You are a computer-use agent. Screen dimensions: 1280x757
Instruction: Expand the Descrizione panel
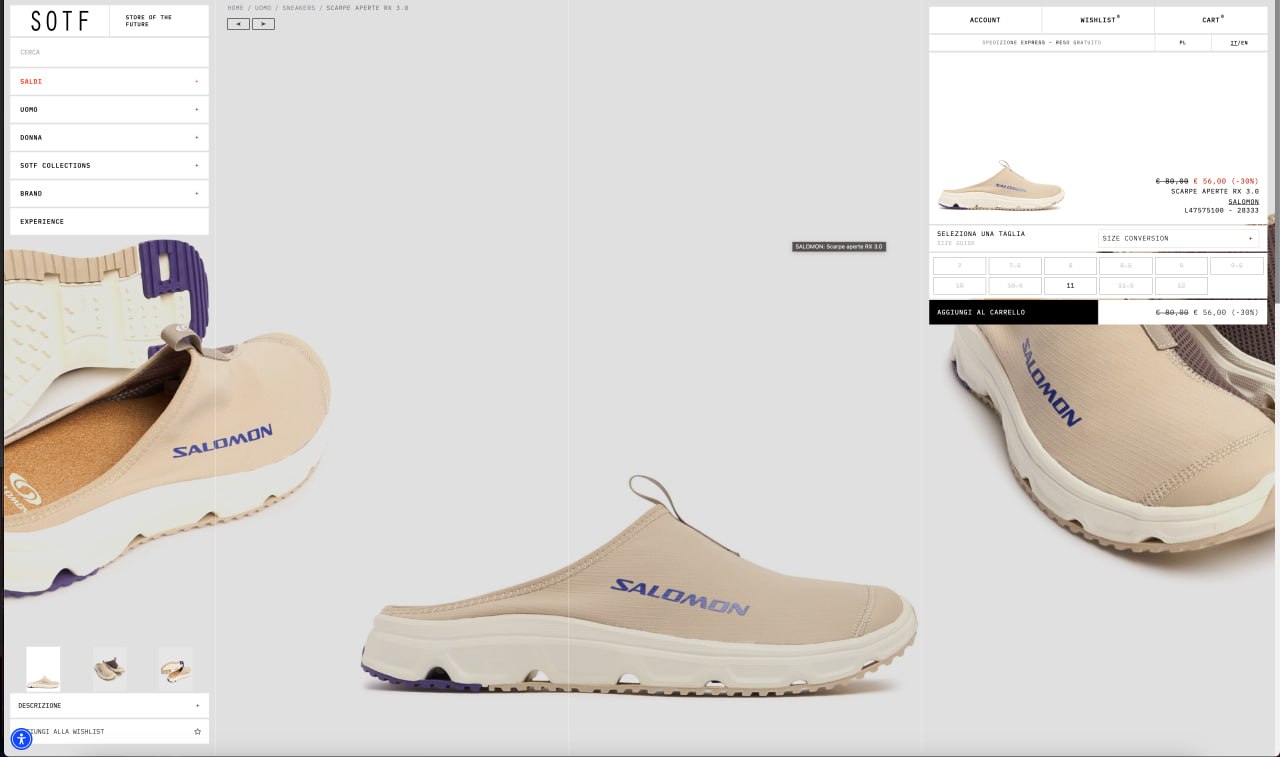click(x=109, y=705)
